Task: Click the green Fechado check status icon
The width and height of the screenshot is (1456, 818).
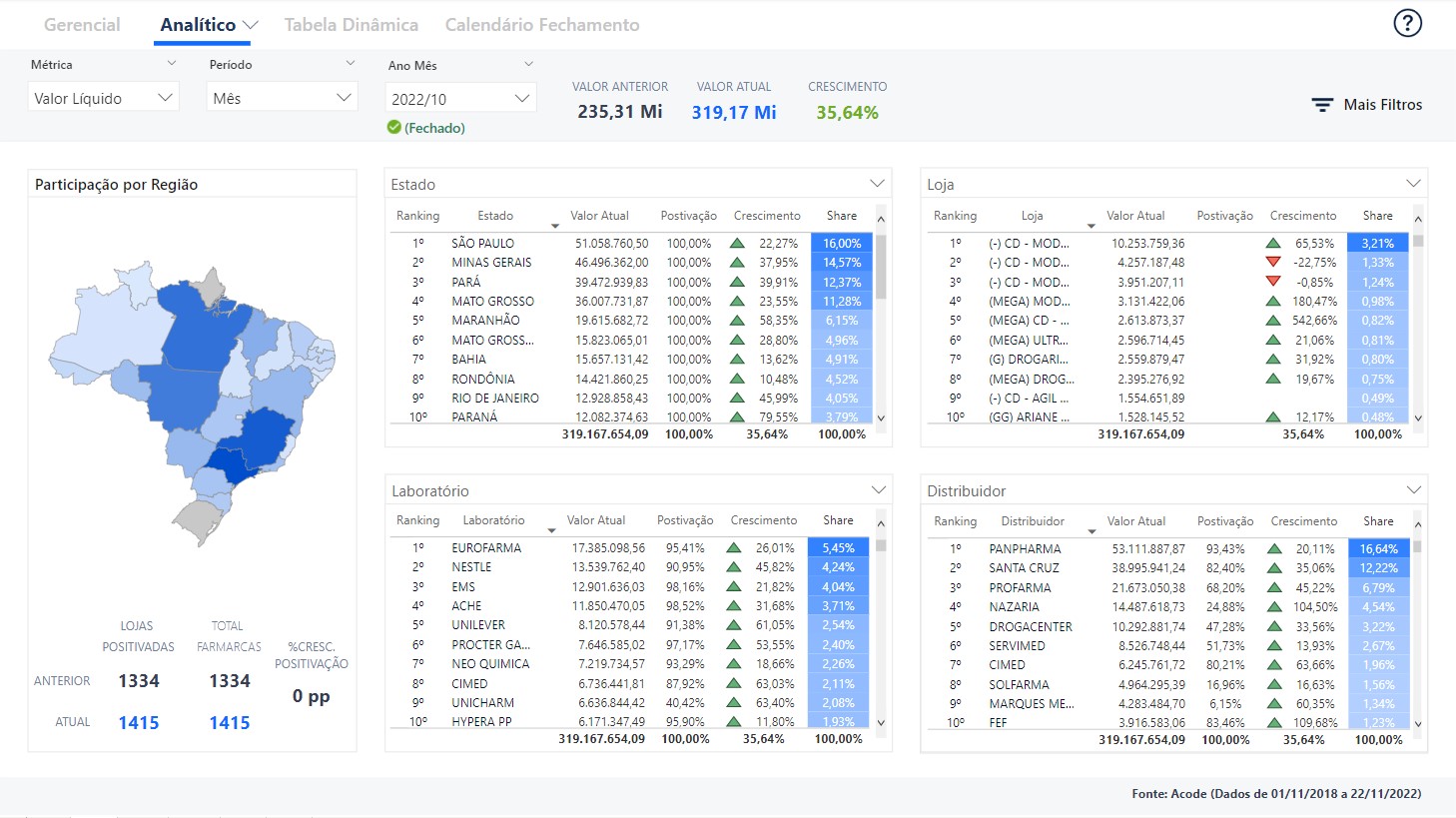Action: (394, 128)
